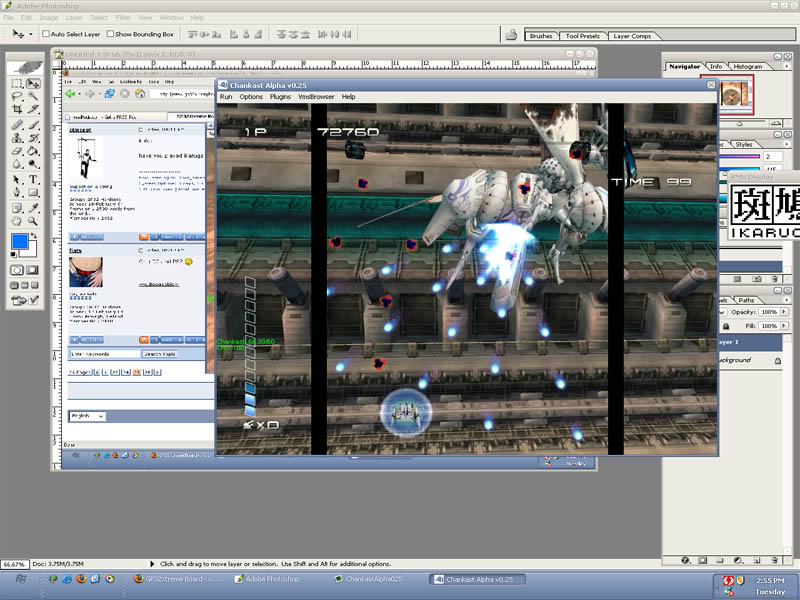Image resolution: width=800 pixels, height=600 pixels.
Task: Open the Opacity dropdown arrow
Action: point(783,313)
